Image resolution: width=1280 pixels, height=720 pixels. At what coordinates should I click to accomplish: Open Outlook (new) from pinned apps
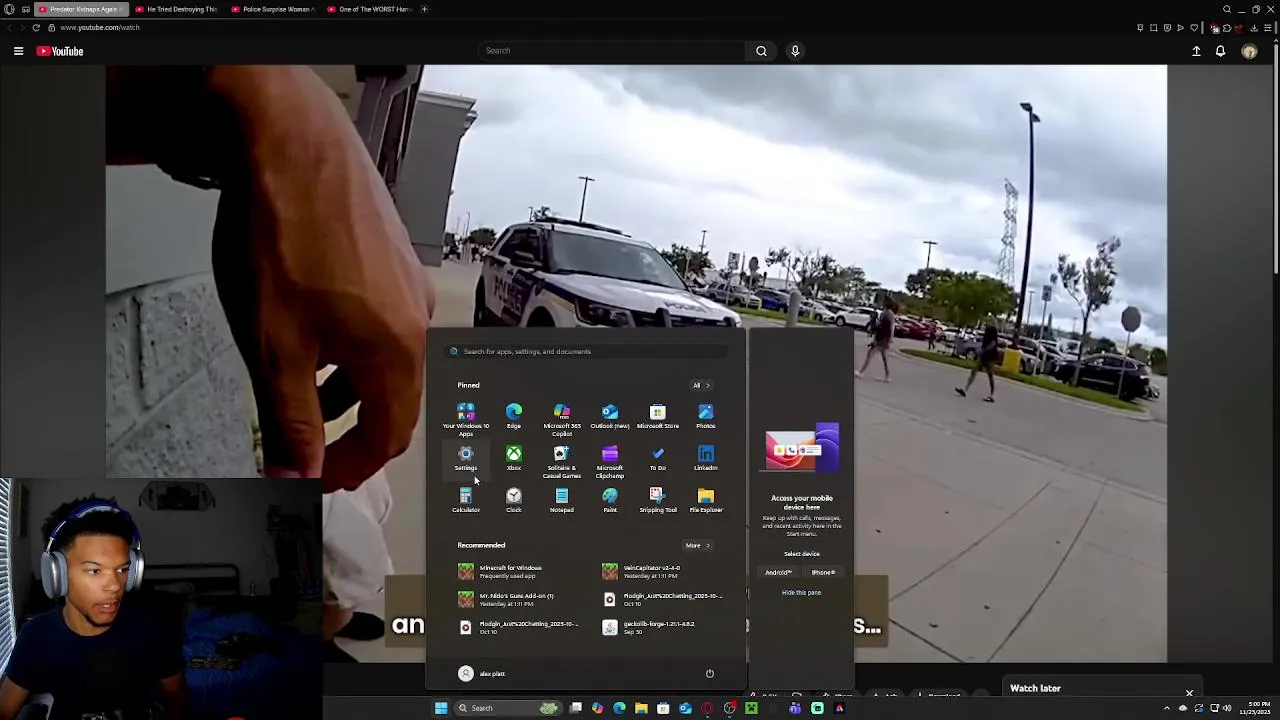[610, 416]
